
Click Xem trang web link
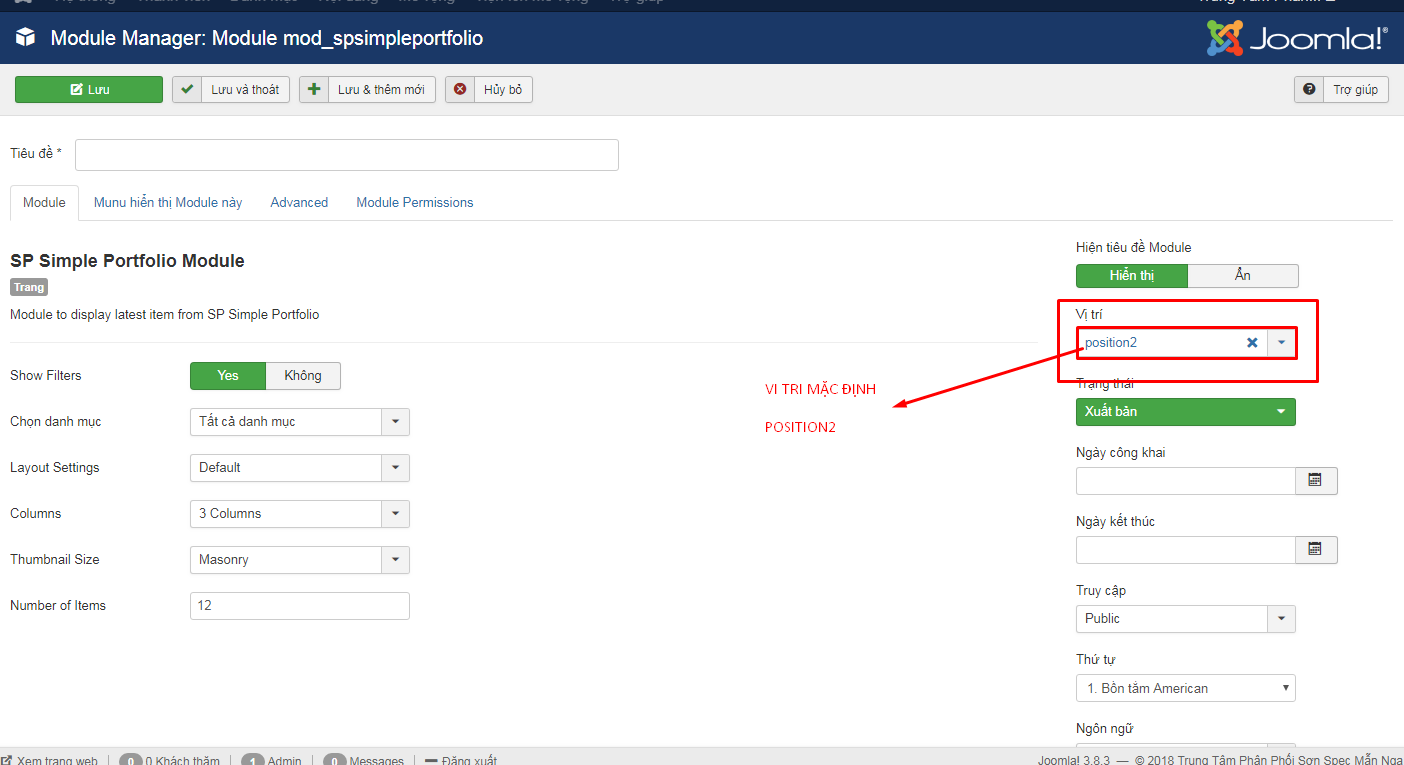pos(50,761)
